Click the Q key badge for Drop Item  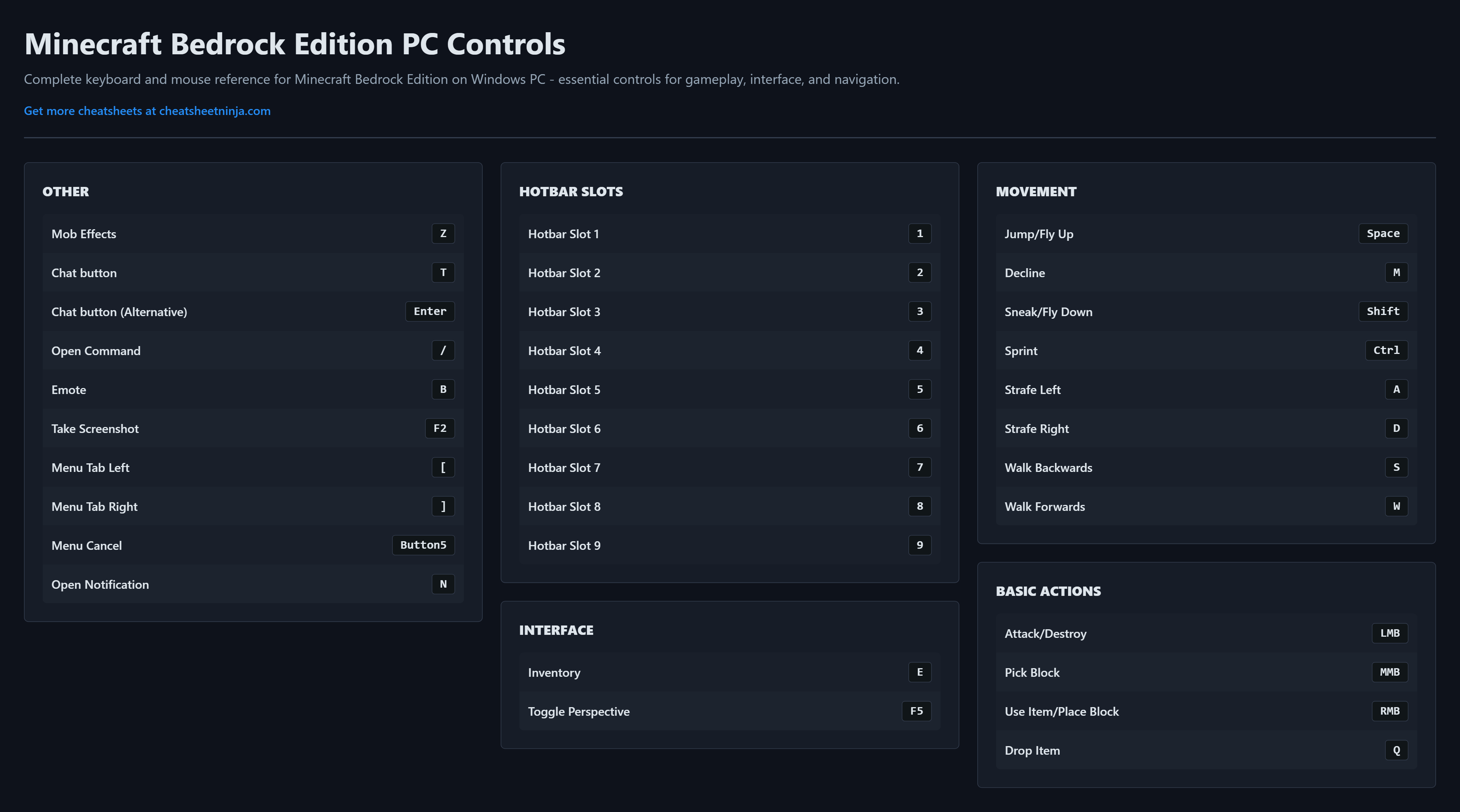pos(1396,750)
